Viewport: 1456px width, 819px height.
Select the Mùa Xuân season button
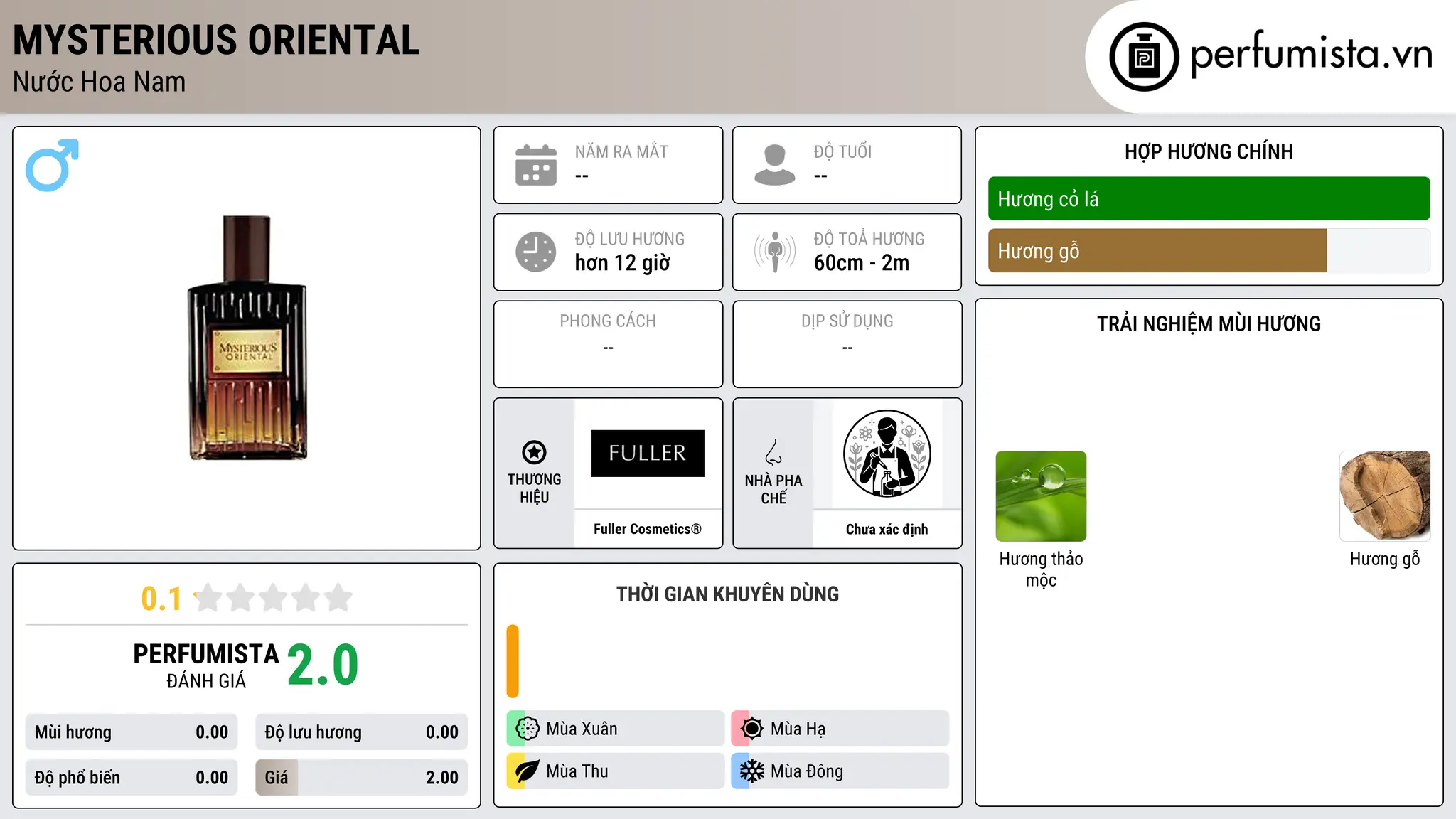(615, 729)
